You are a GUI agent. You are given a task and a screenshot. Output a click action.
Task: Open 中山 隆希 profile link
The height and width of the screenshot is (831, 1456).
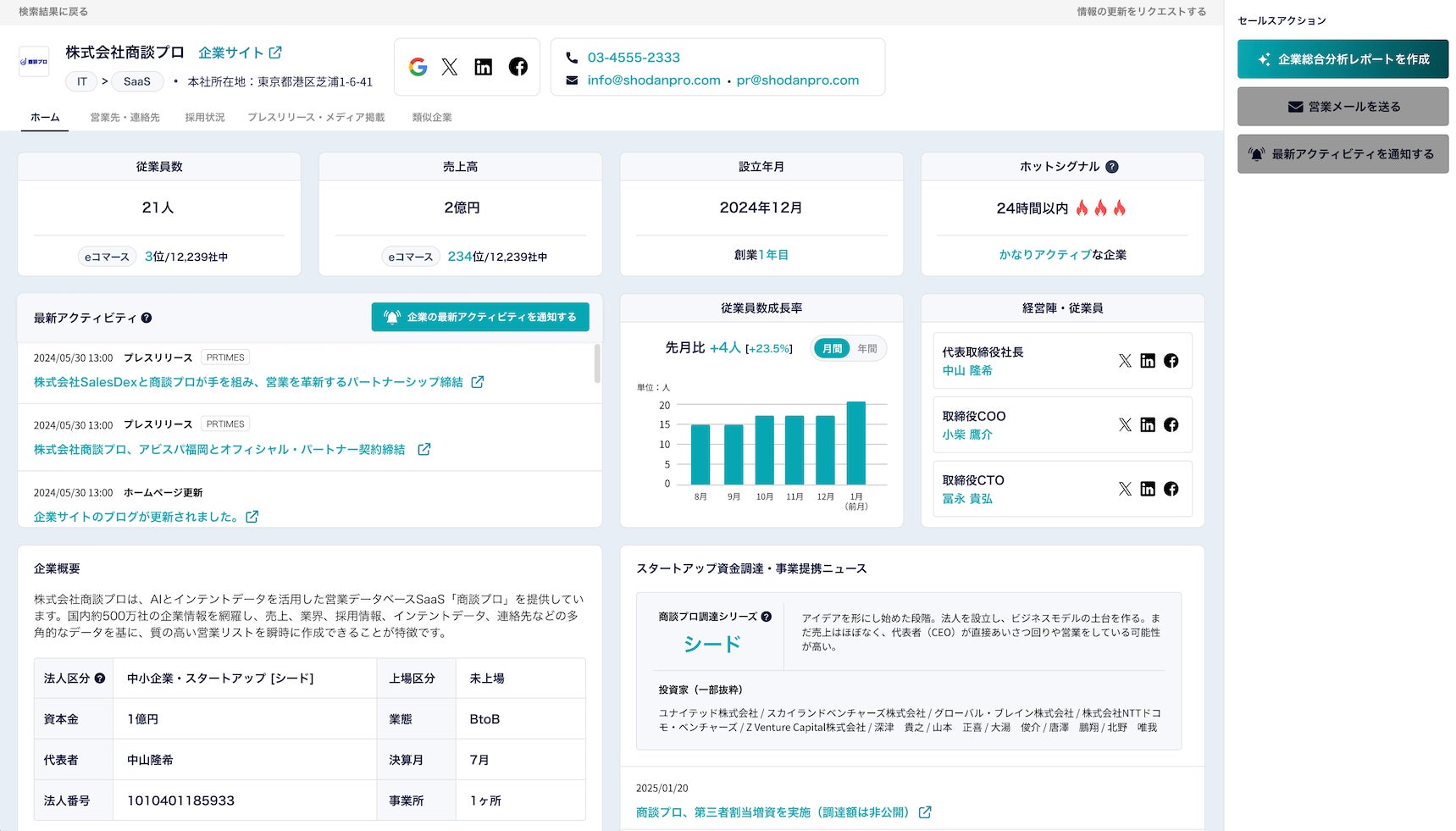[x=967, y=371]
